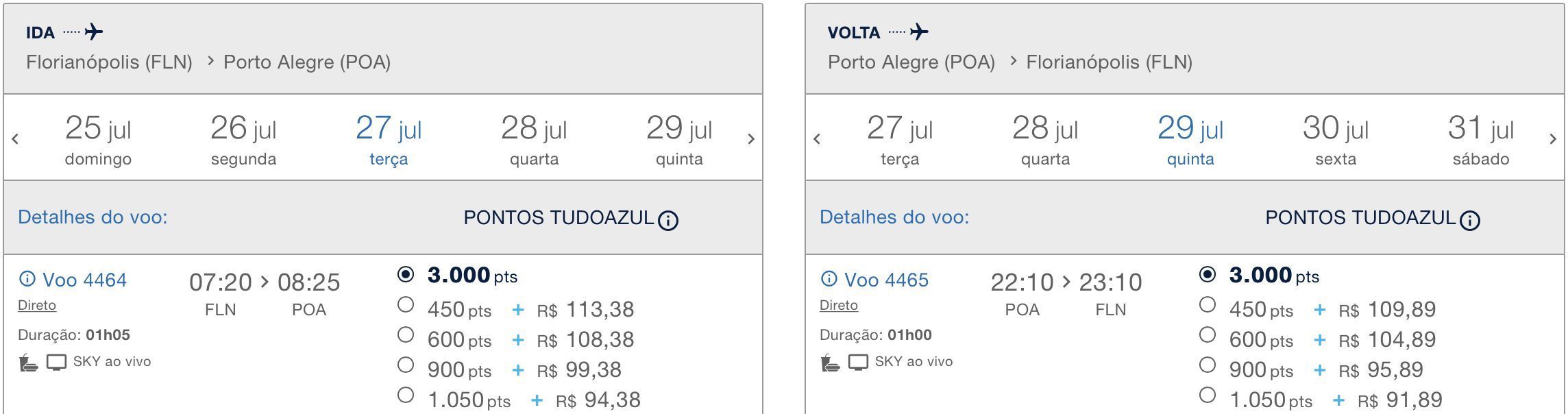Select 900 pts + R$ 95,89 option
1568x414 pixels.
[1208, 365]
